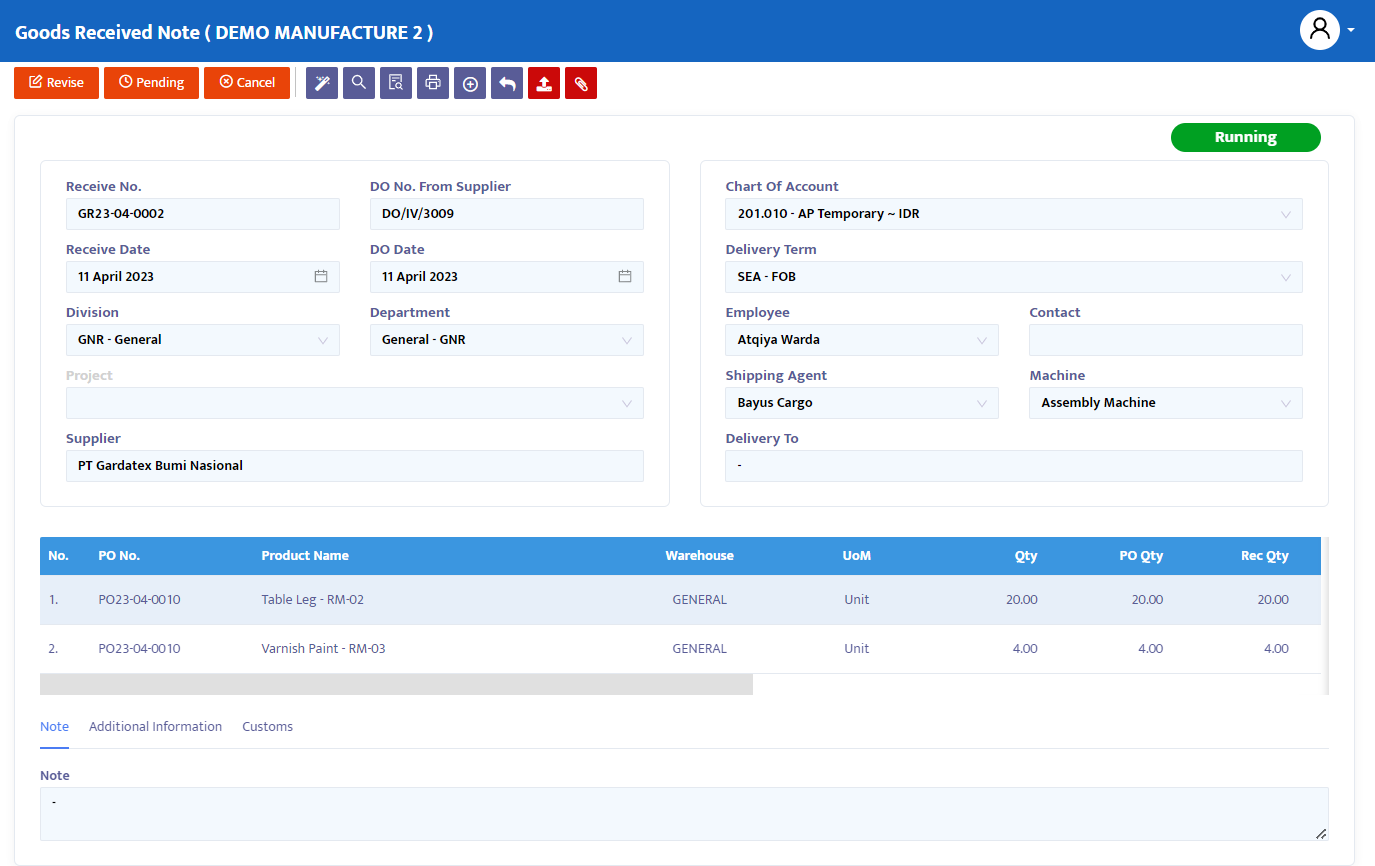
Task: Click the table's horizontal scrollbar
Action: tap(396, 684)
